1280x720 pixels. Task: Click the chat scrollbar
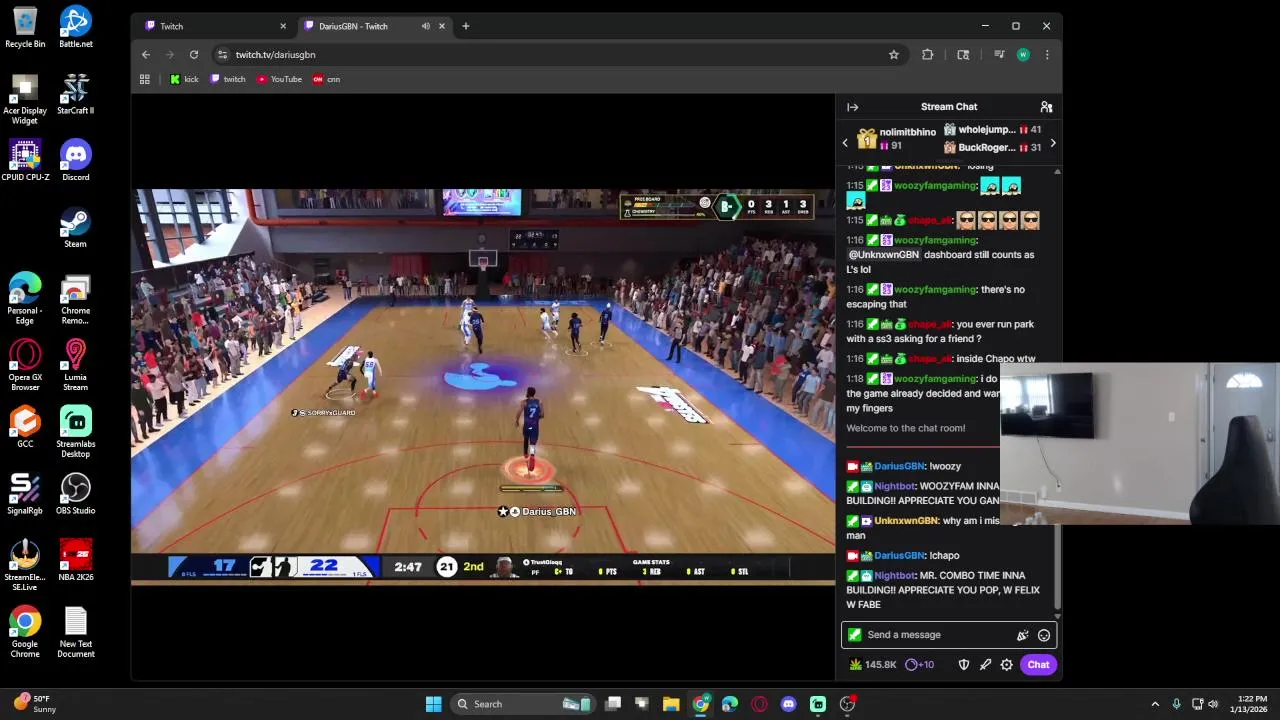click(1057, 390)
